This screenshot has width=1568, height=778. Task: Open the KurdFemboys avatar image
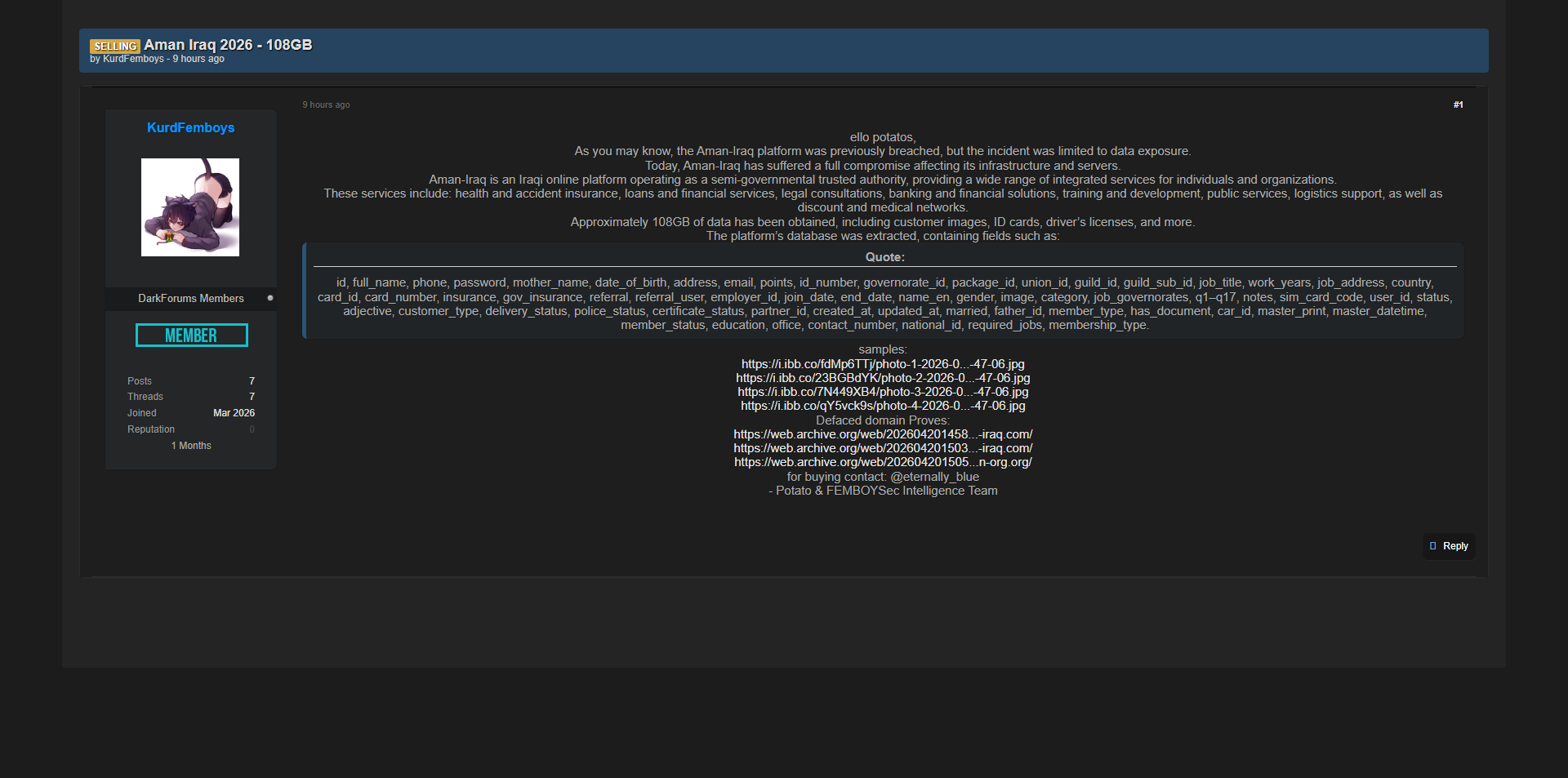click(x=190, y=207)
